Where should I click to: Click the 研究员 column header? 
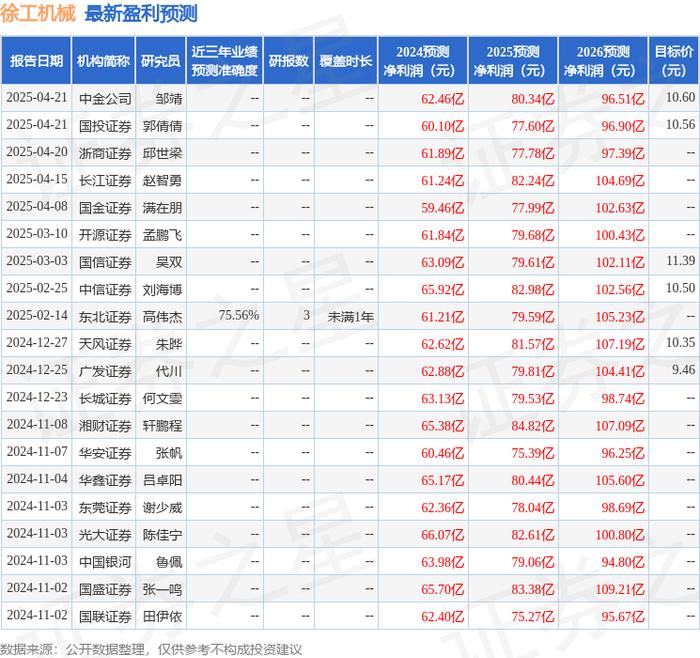(x=161, y=61)
